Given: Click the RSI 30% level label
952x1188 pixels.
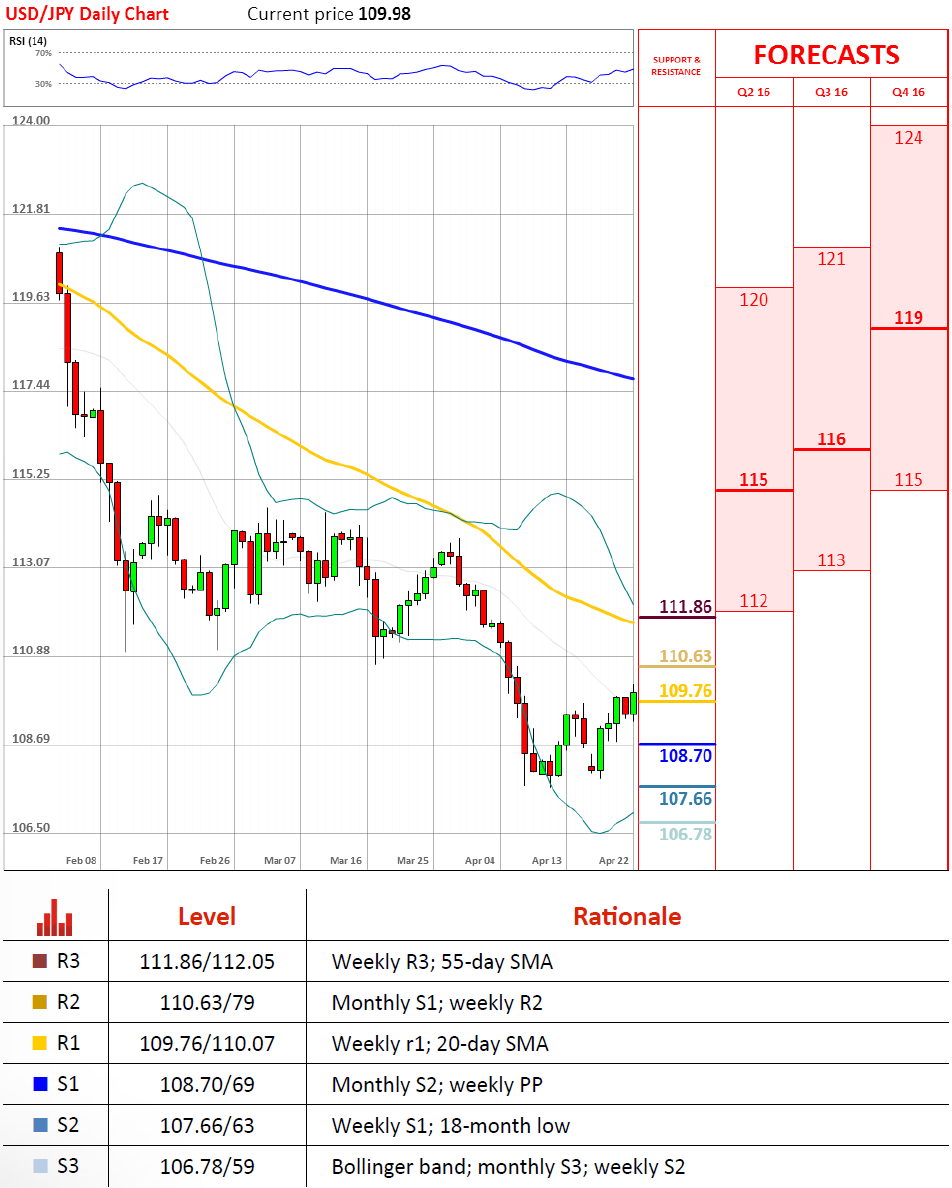Looking at the screenshot, I should pyautogui.click(x=43, y=83).
